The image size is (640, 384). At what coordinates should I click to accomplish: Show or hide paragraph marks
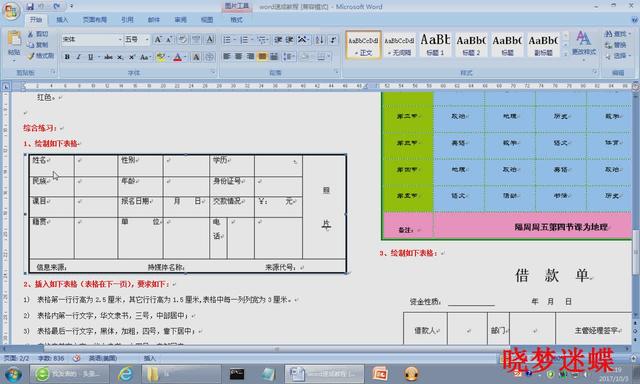tap(333, 40)
